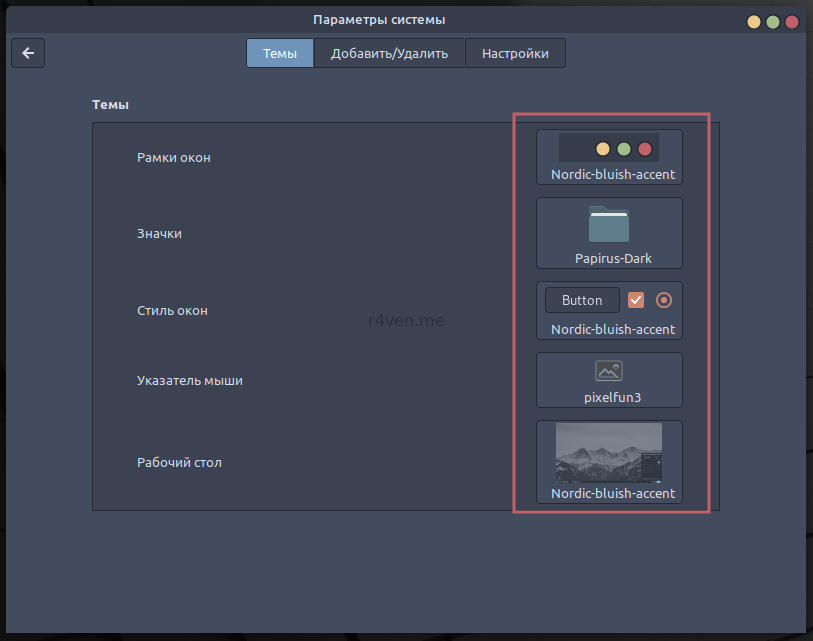Click the Рамки окон row label

[174, 158]
